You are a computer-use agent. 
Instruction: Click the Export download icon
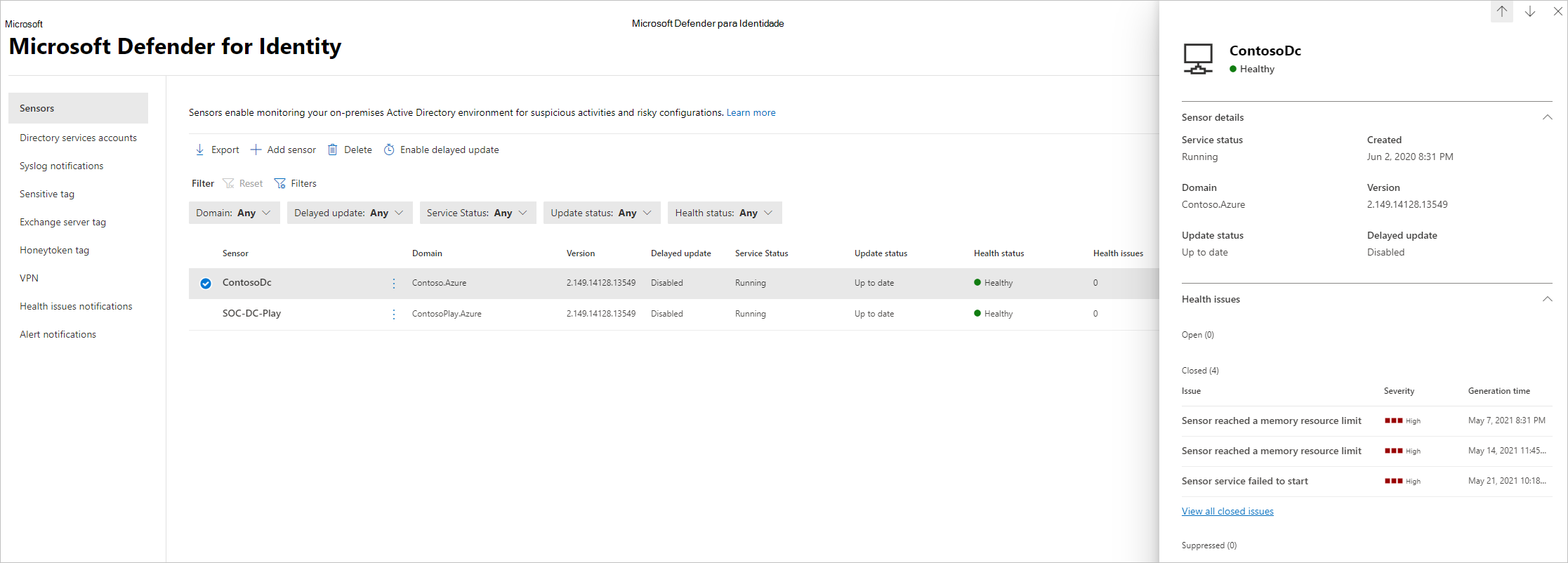pyautogui.click(x=200, y=150)
